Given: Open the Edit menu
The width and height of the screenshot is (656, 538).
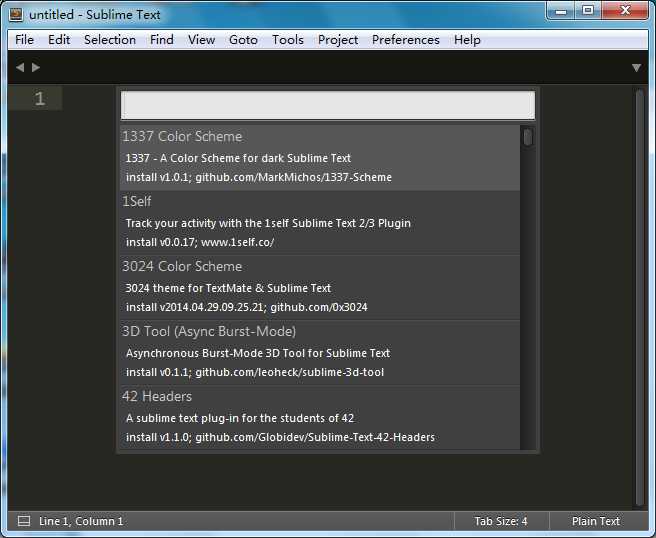Looking at the screenshot, I should (59, 40).
